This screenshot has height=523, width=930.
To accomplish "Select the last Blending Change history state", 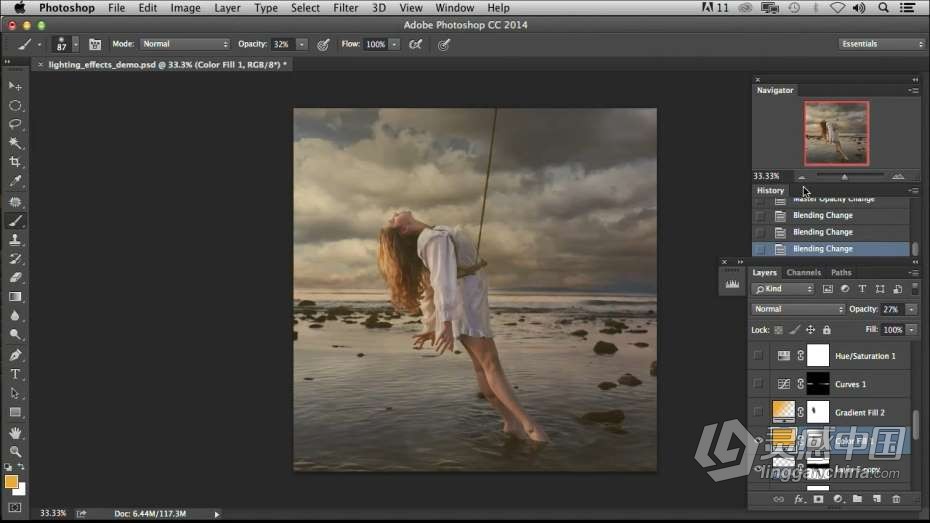I will point(831,249).
